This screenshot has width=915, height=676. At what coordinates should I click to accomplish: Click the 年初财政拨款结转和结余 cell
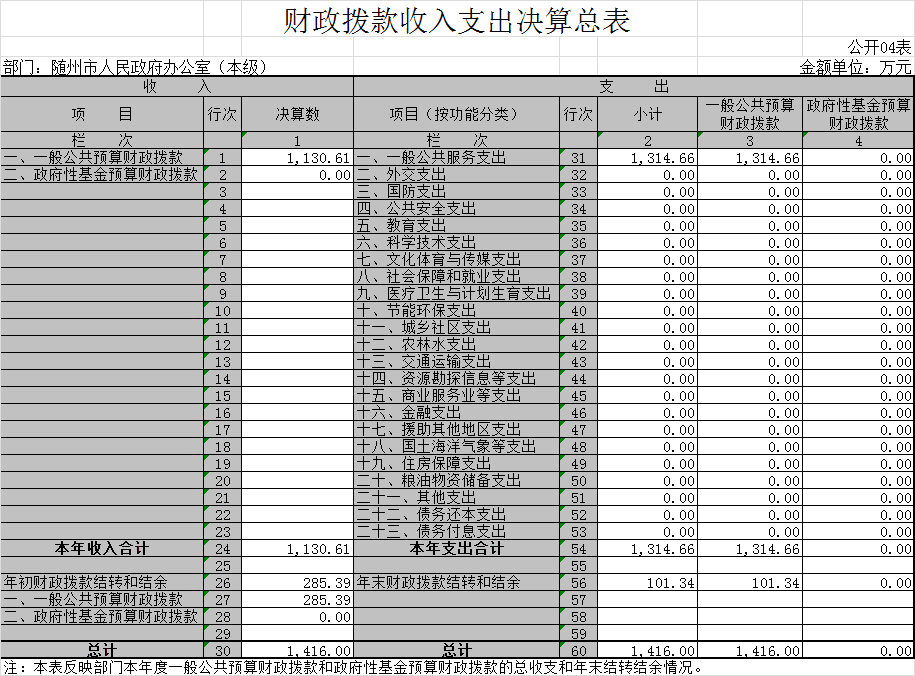tap(86, 582)
